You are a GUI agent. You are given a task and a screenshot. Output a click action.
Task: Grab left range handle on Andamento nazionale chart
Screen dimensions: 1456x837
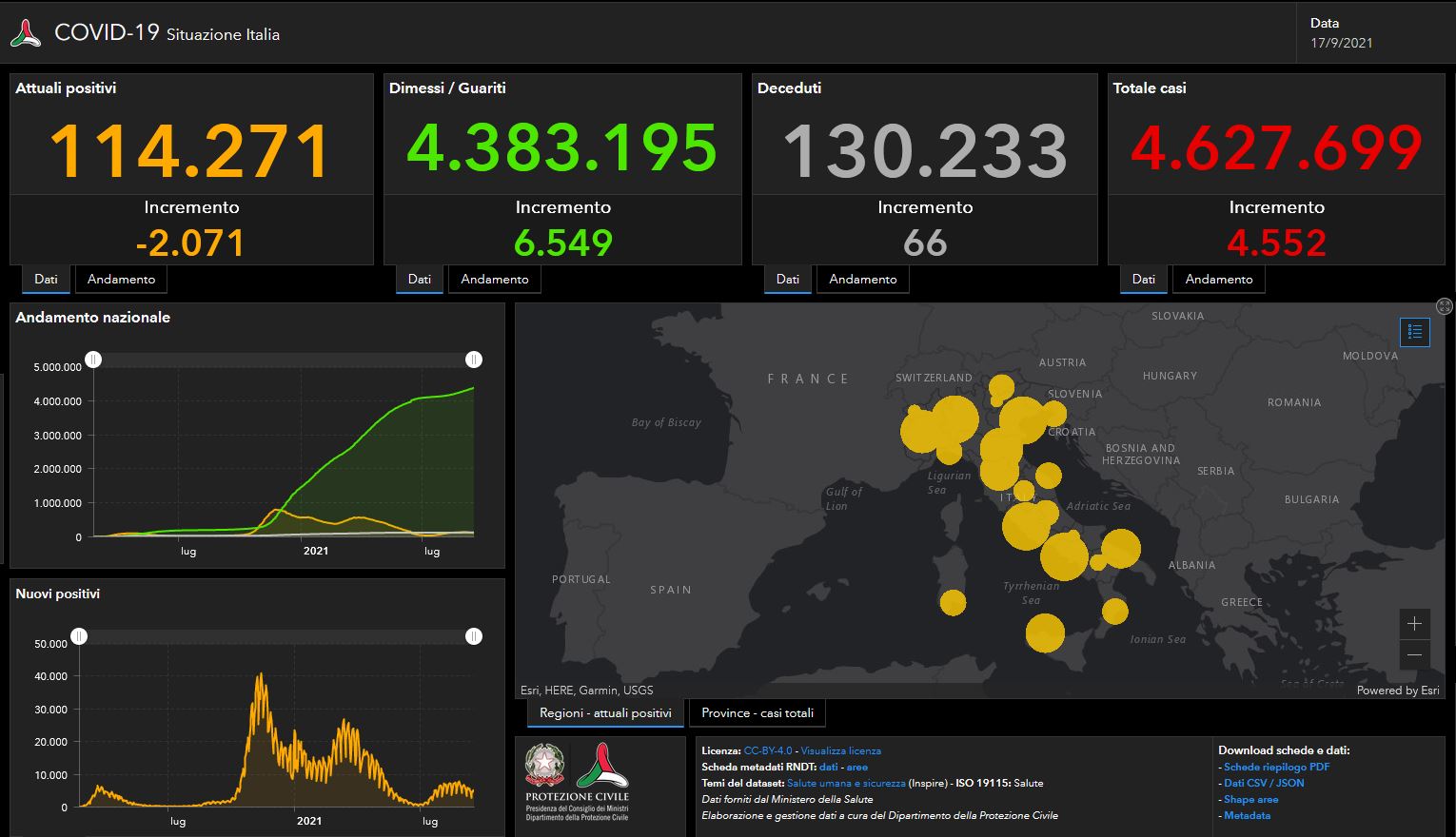93,360
